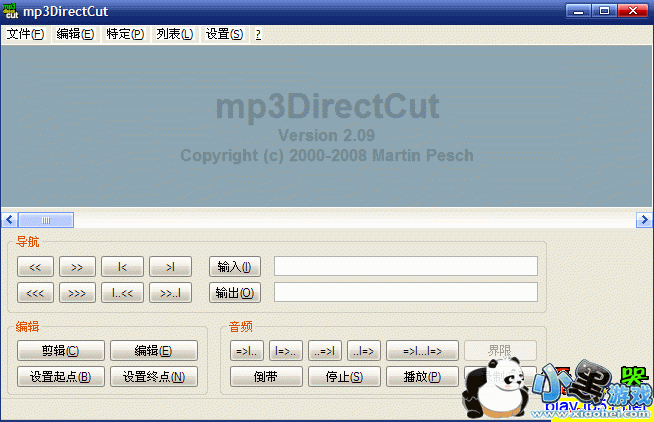
Task: Click the I..<< navigation button
Action: [122, 293]
